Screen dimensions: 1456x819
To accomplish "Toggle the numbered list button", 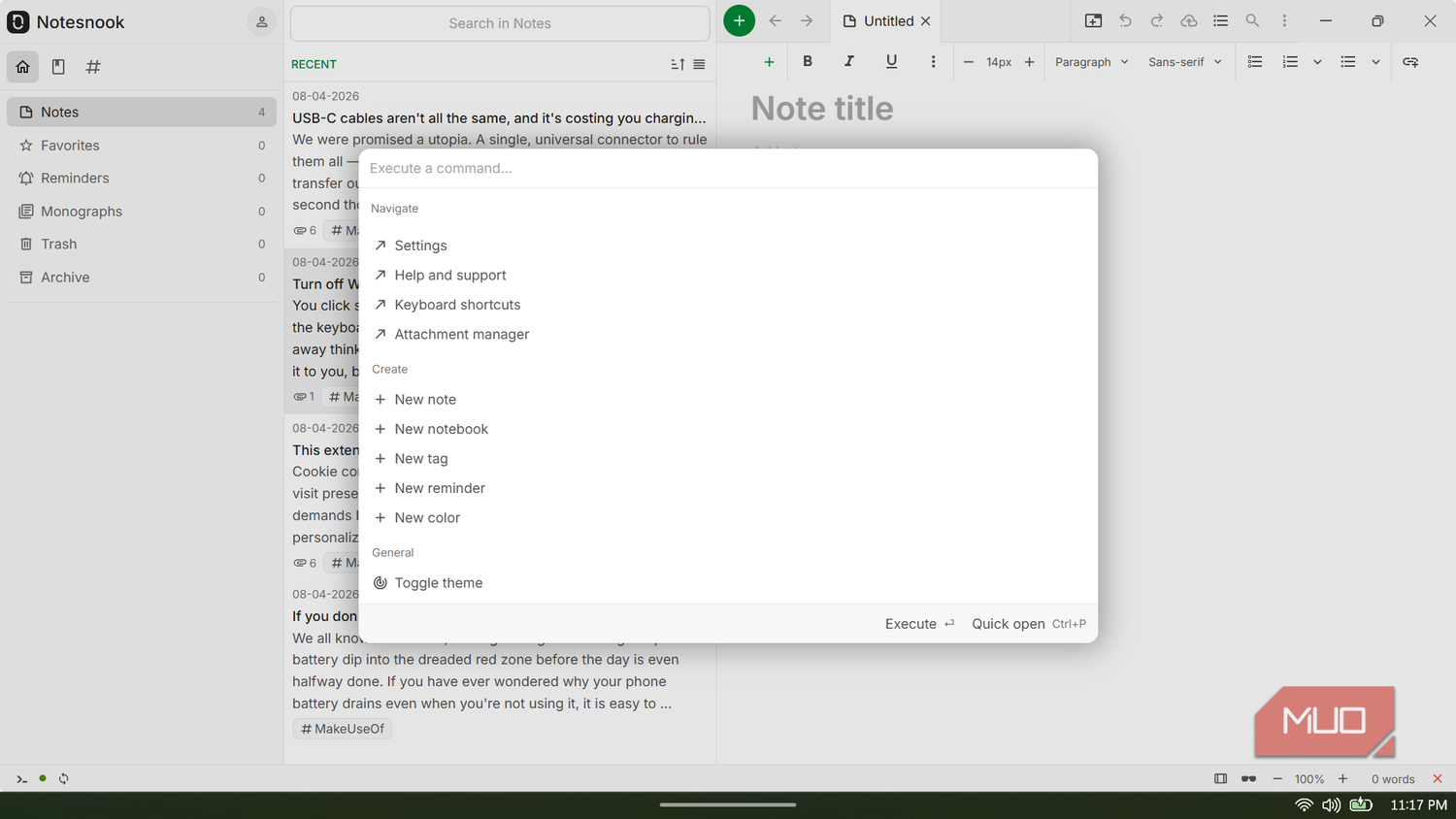I will click(x=1290, y=61).
